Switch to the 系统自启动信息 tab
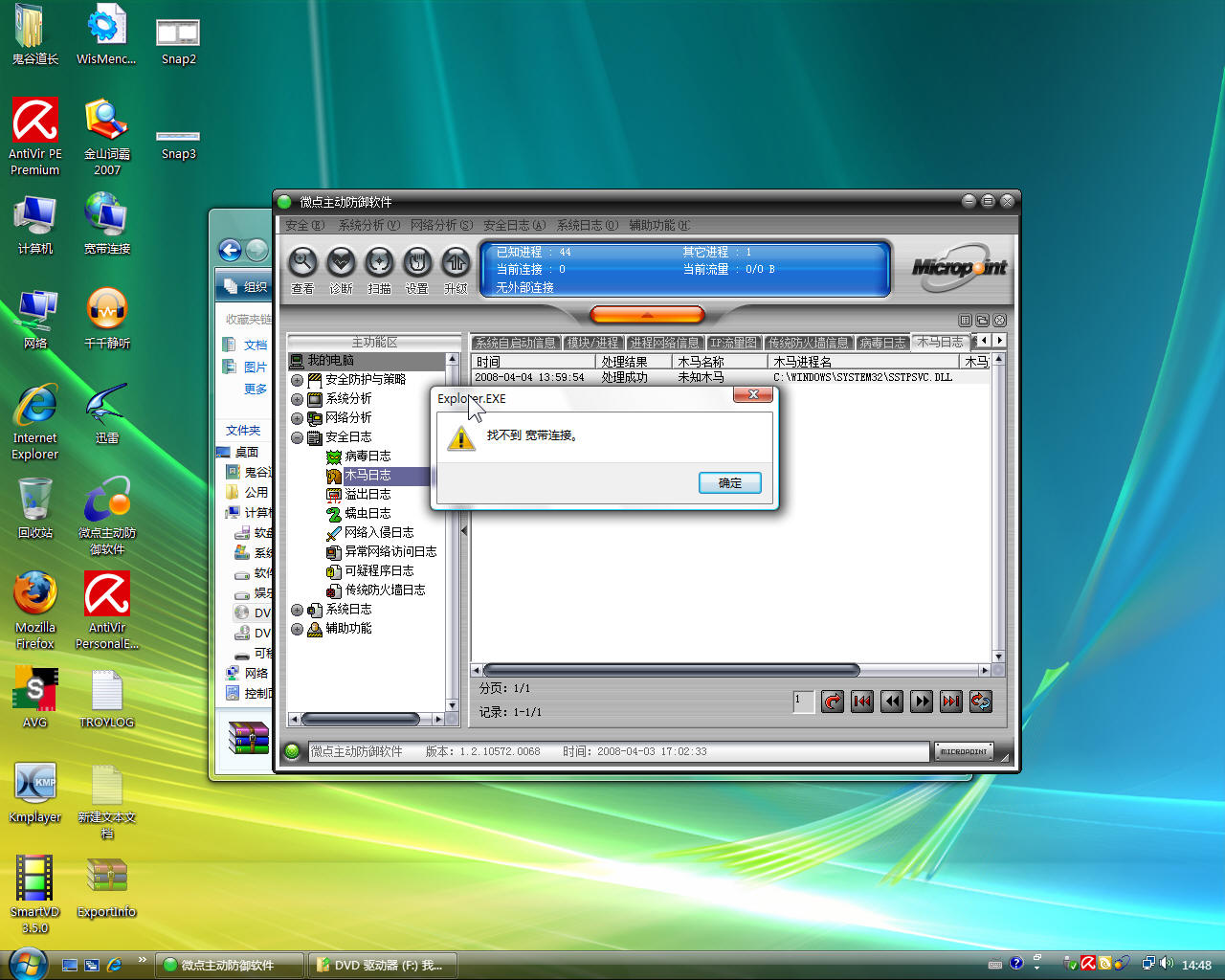The image size is (1225, 980). coord(515,343)
